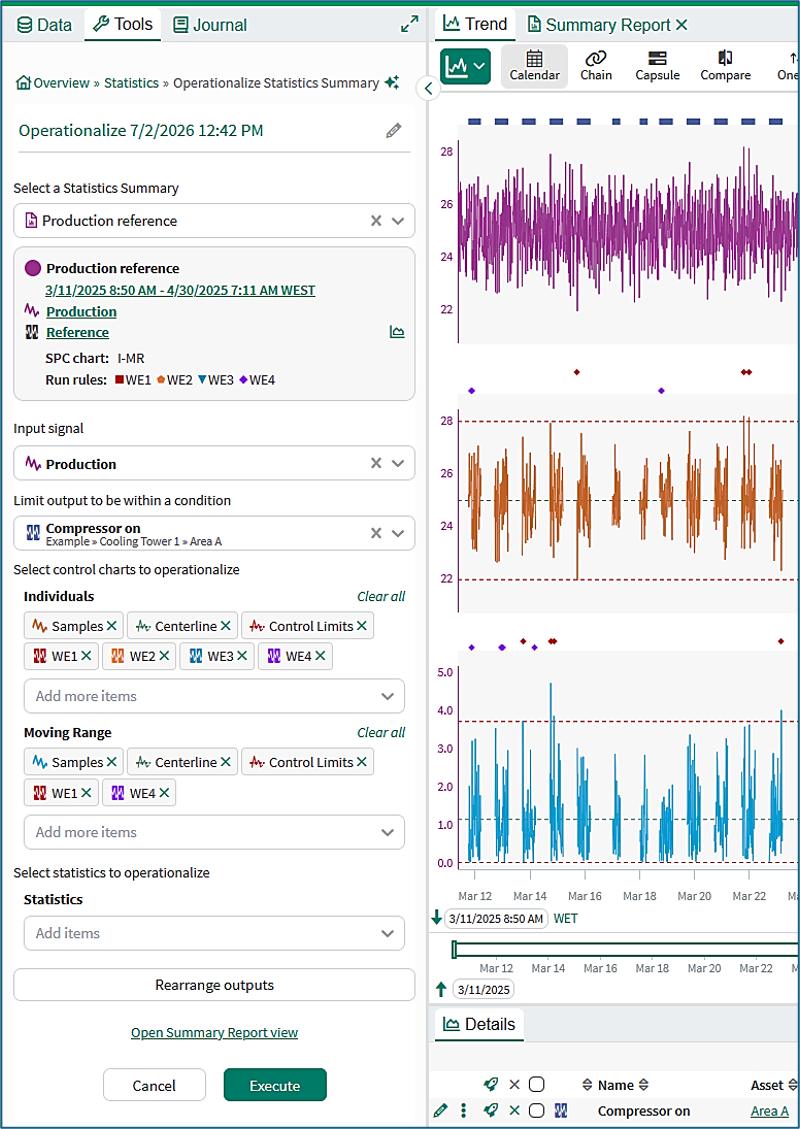Switch to the Journal tab
Viewport: 800px width, 1129px height.
[x=210, y=24]
